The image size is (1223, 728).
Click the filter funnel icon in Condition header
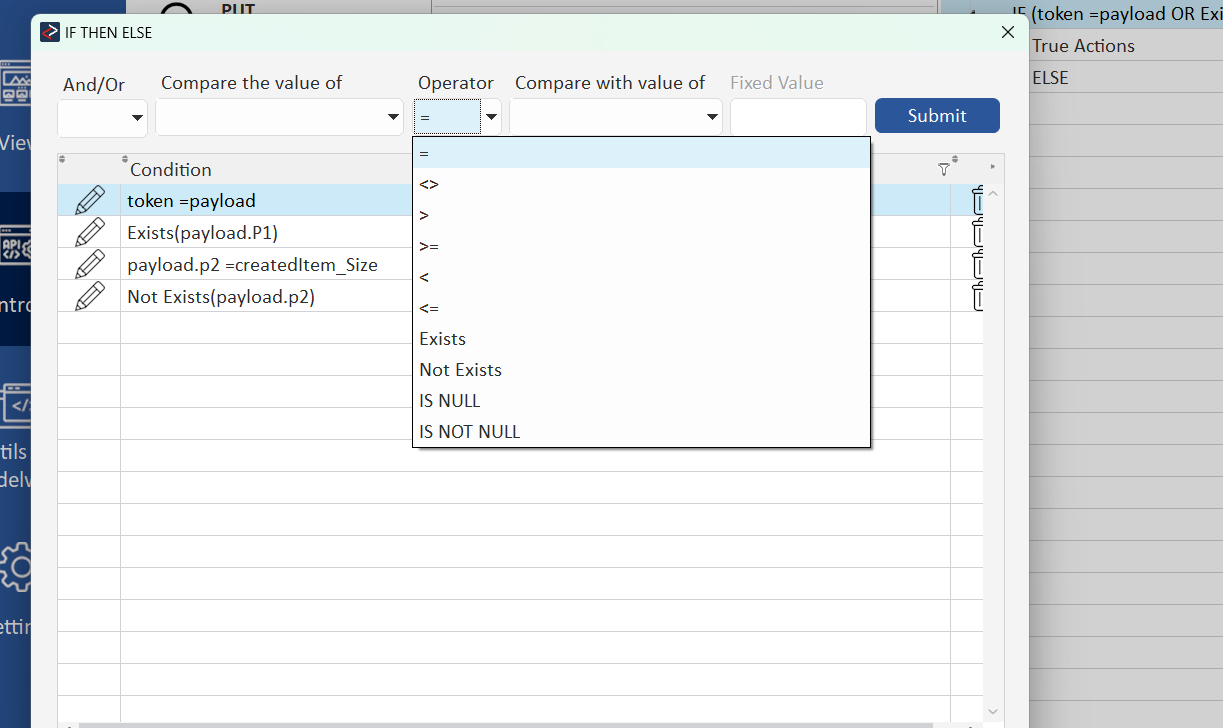coord(943,170)
